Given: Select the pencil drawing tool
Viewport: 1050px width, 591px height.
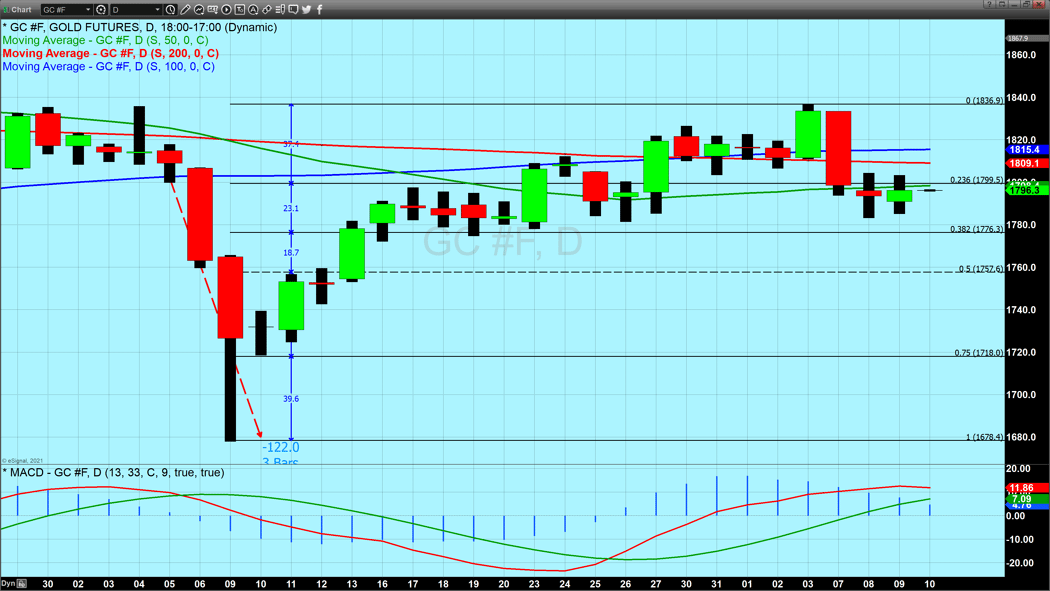Looking at the screenshot, I should 185,9.
